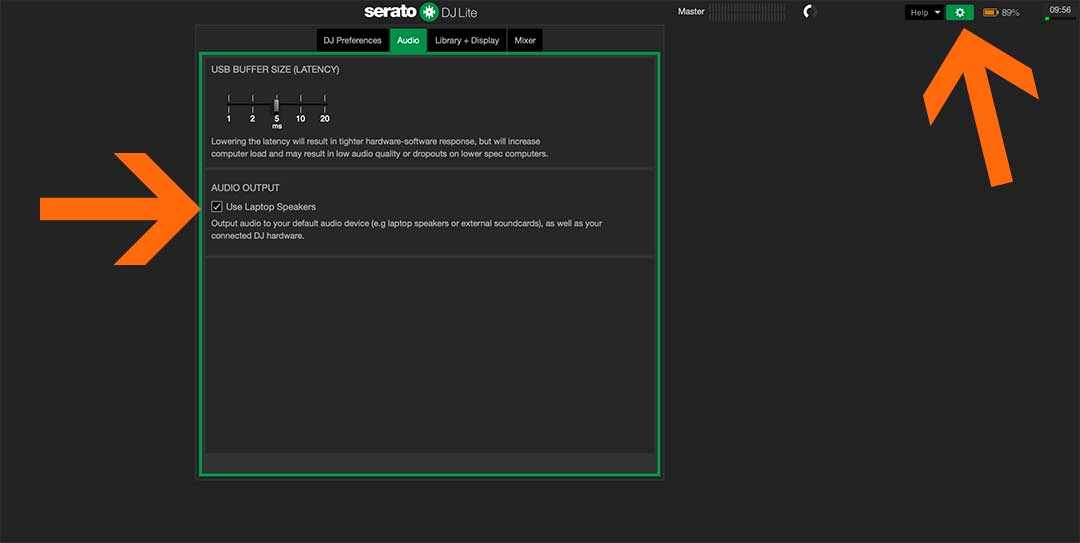
Task: Open the Library + Display tab
Action: coord(467,40)
